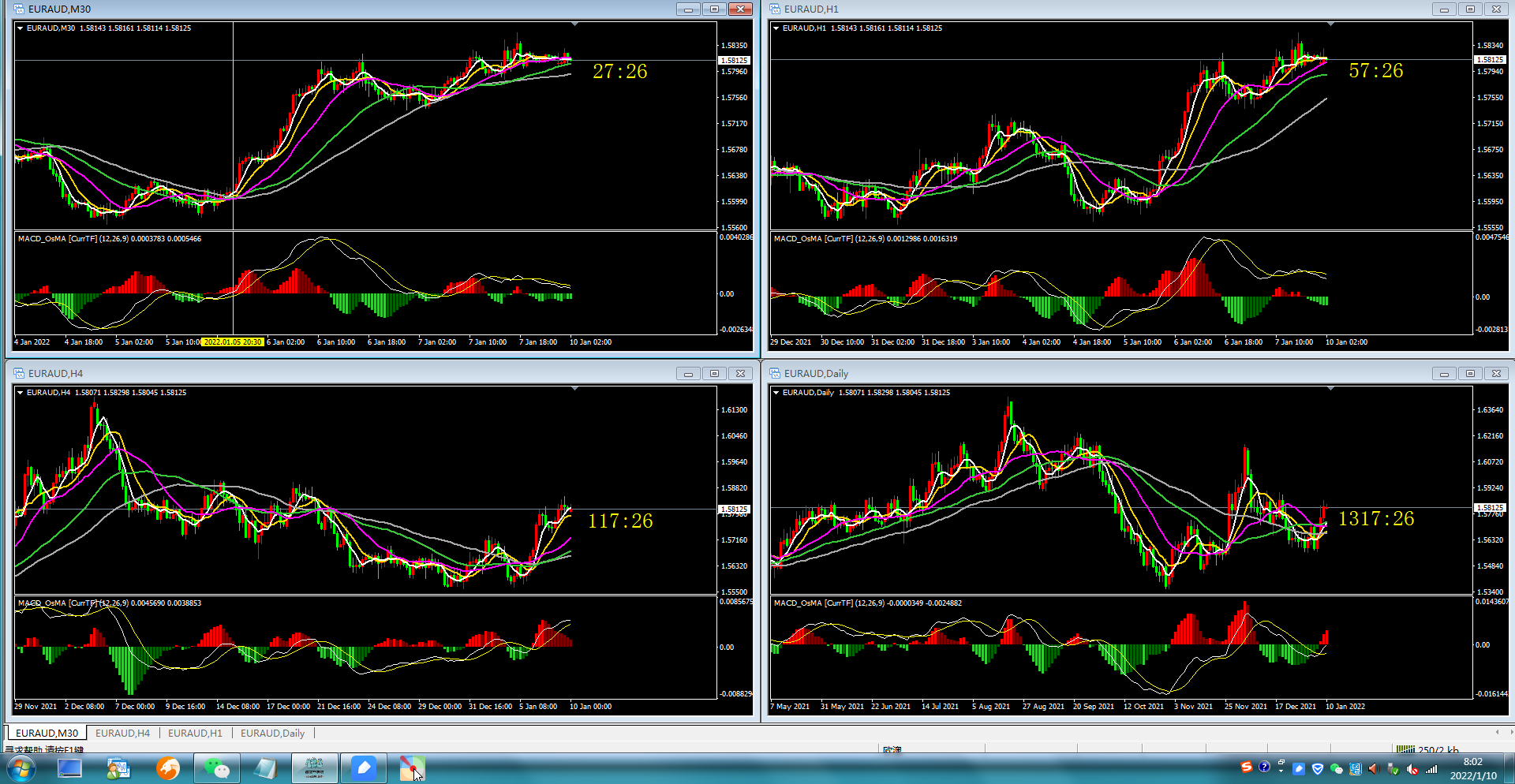Click the 1.58125 price label on Daily chart
The image size is (1515, 784).
pos(1490,507)
